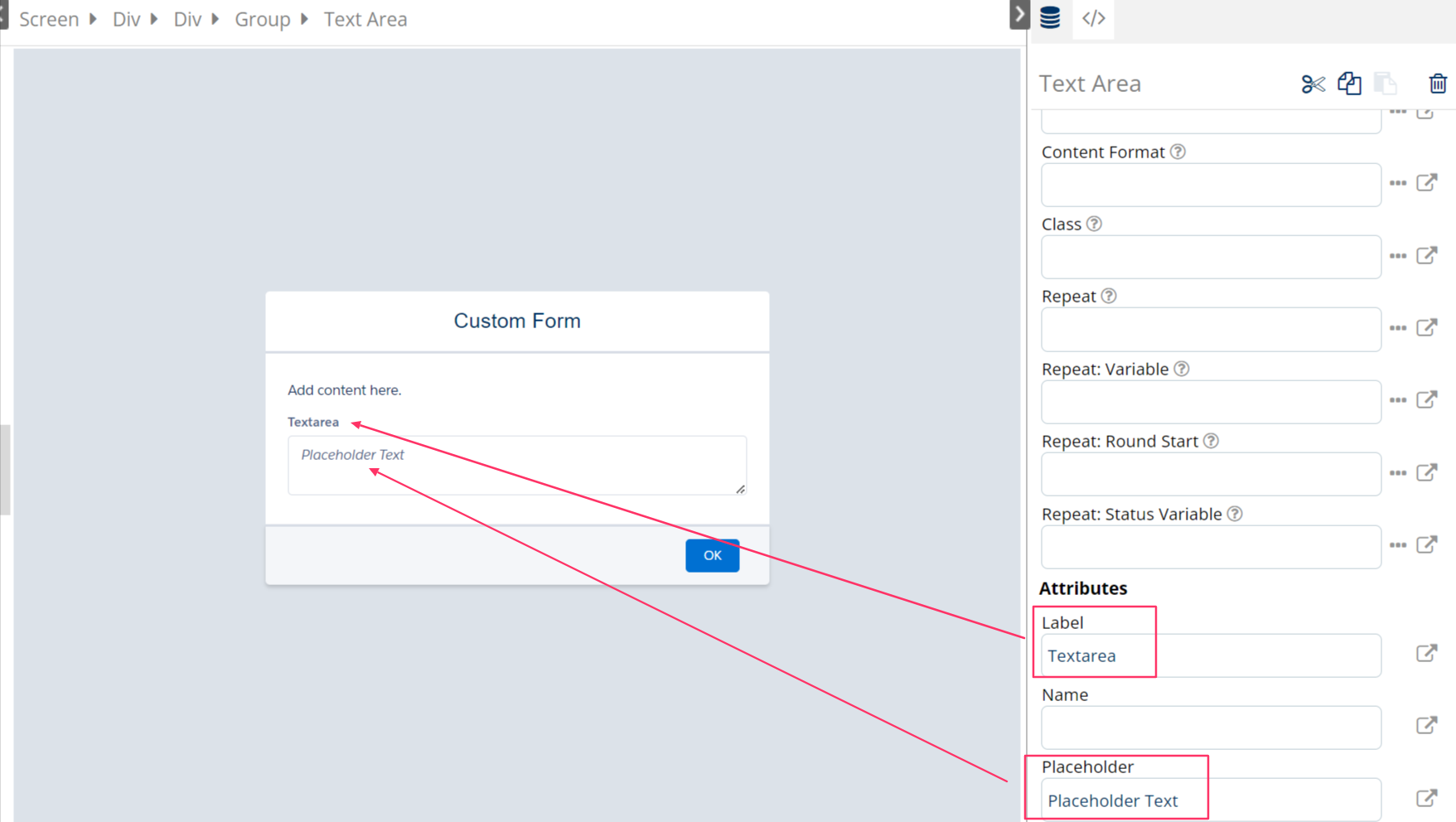Open expanded editor for Label attribute

click(1426, 654)
